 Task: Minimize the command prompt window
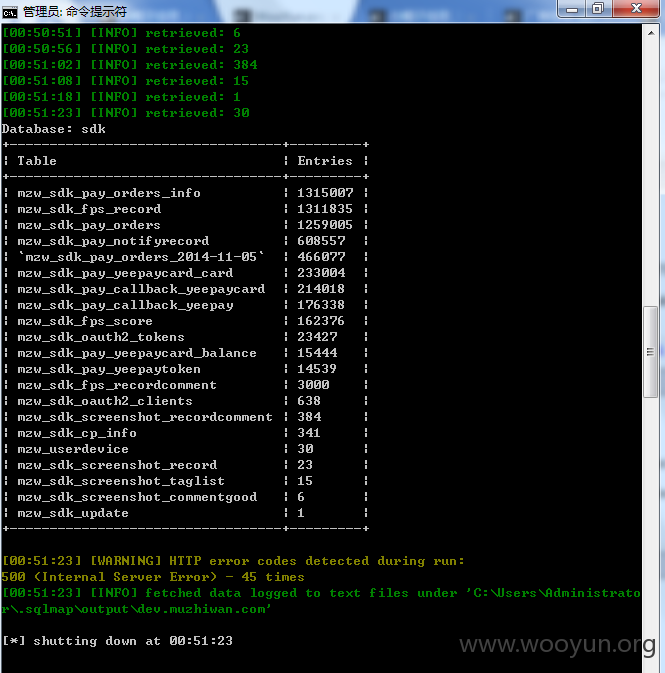[572, 9]
